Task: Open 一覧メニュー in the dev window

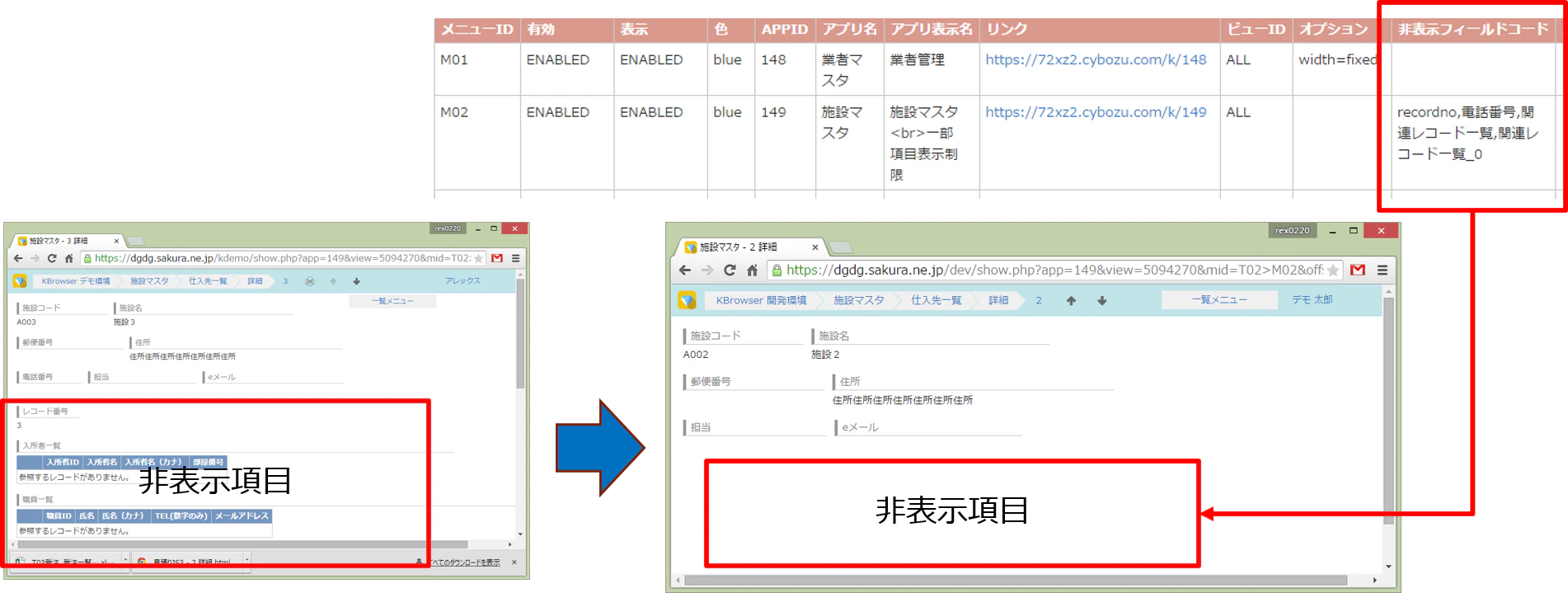Action: click(1219, 299)
